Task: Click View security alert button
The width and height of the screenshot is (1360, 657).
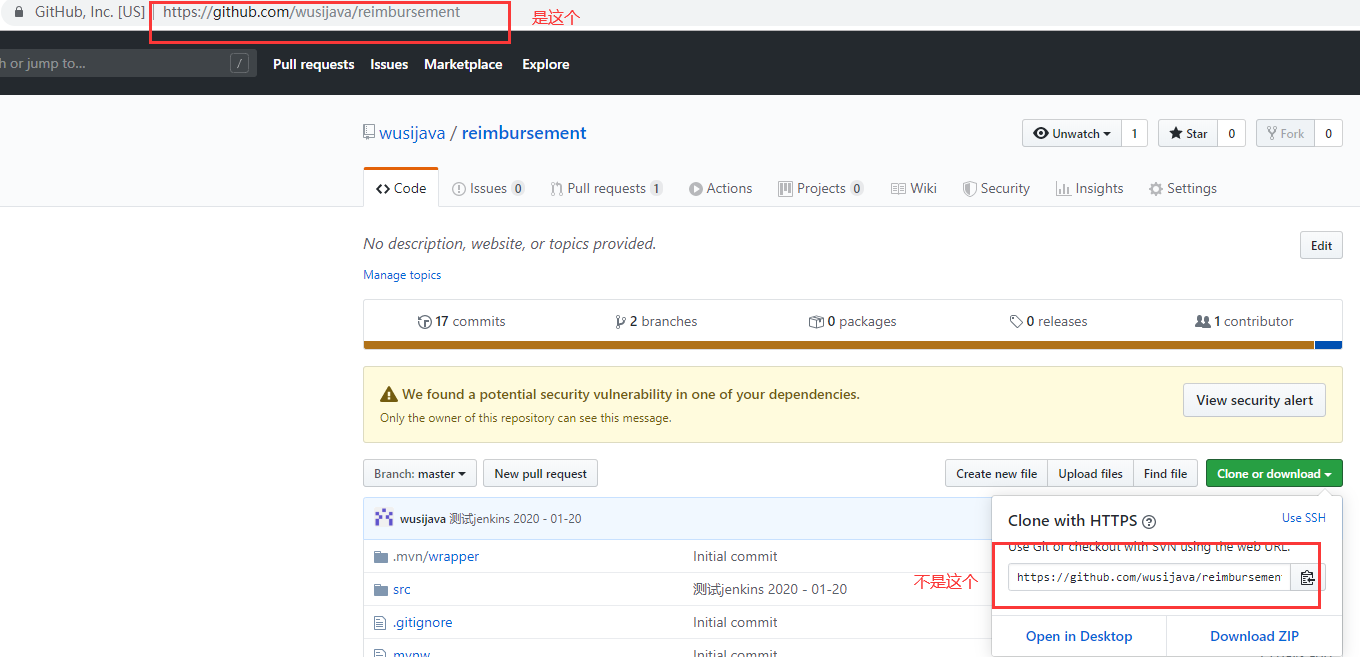Action: click(1255, 400)
